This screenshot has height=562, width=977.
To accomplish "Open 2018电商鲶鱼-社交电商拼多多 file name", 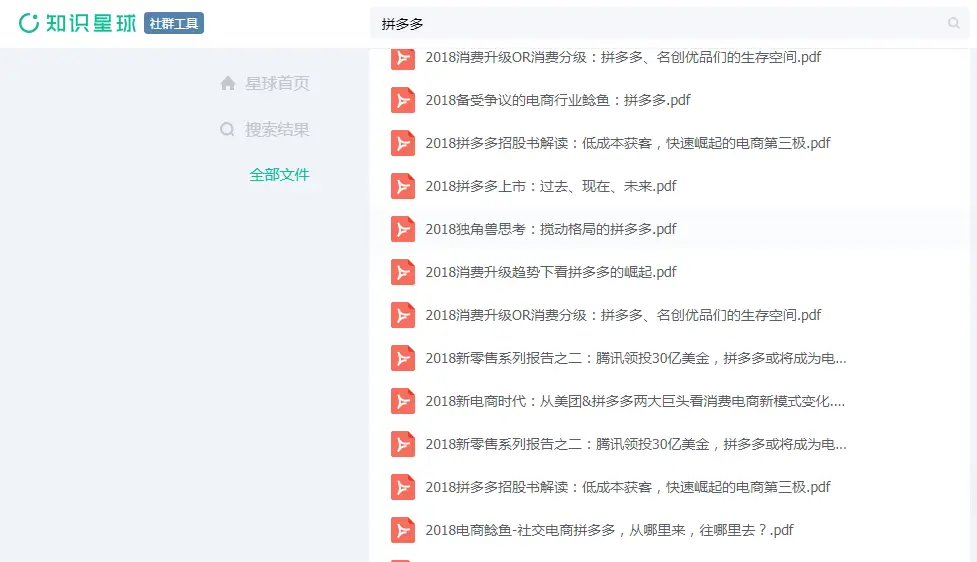I will click(x=608, y=530).
